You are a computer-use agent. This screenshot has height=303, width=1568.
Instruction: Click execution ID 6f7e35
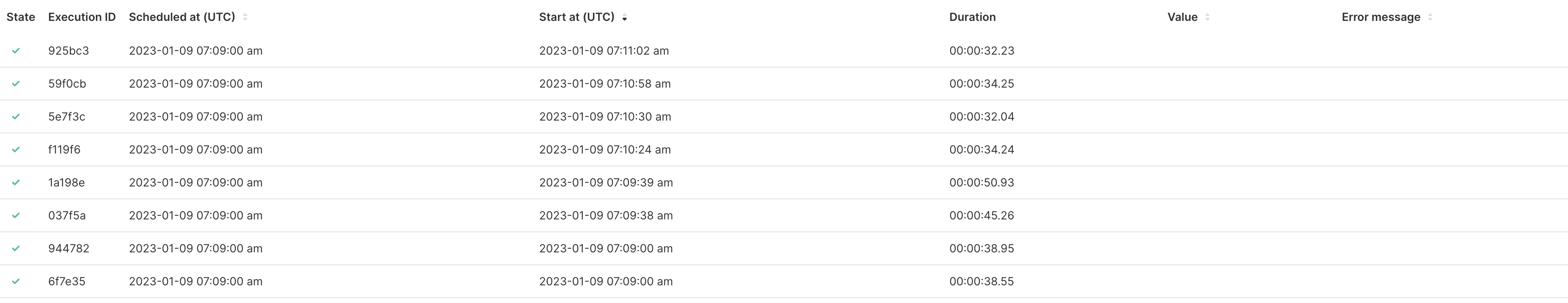tap(66, 281)
